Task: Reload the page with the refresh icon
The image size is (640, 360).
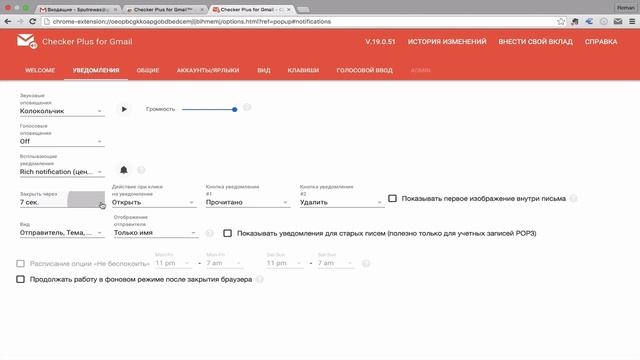Action: 32,22
